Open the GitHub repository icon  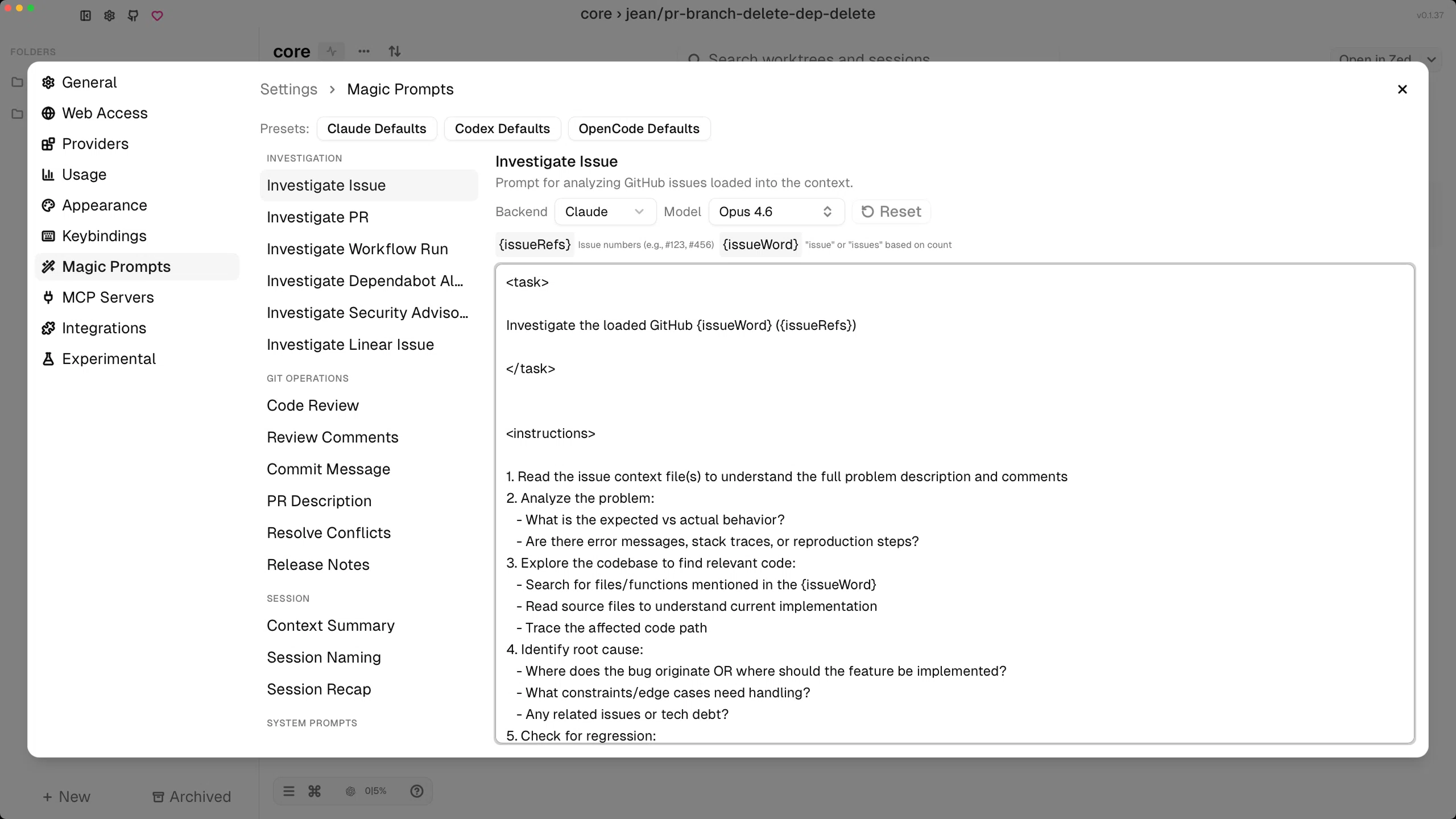pyautogui.click(x=133, y=15)
